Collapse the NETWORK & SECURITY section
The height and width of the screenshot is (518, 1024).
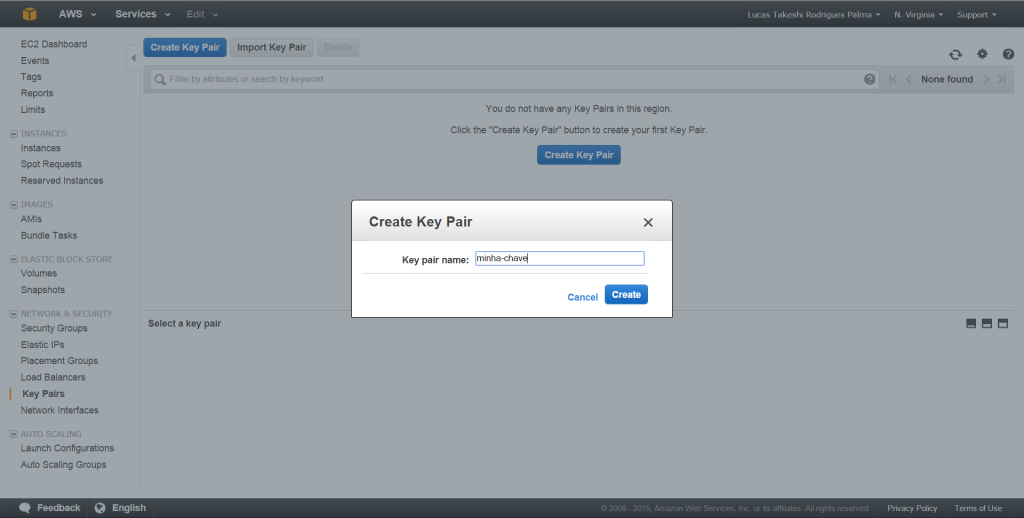(x=13, y=314)
